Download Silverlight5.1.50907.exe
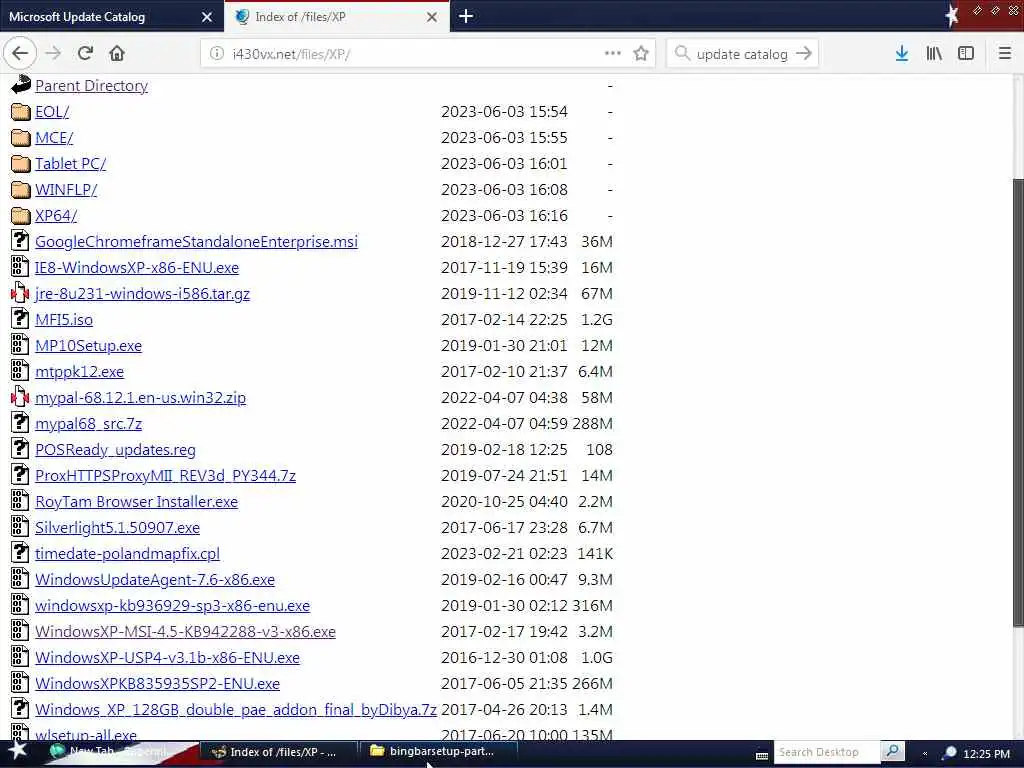 pyautogui.click(x=118, y=528)
